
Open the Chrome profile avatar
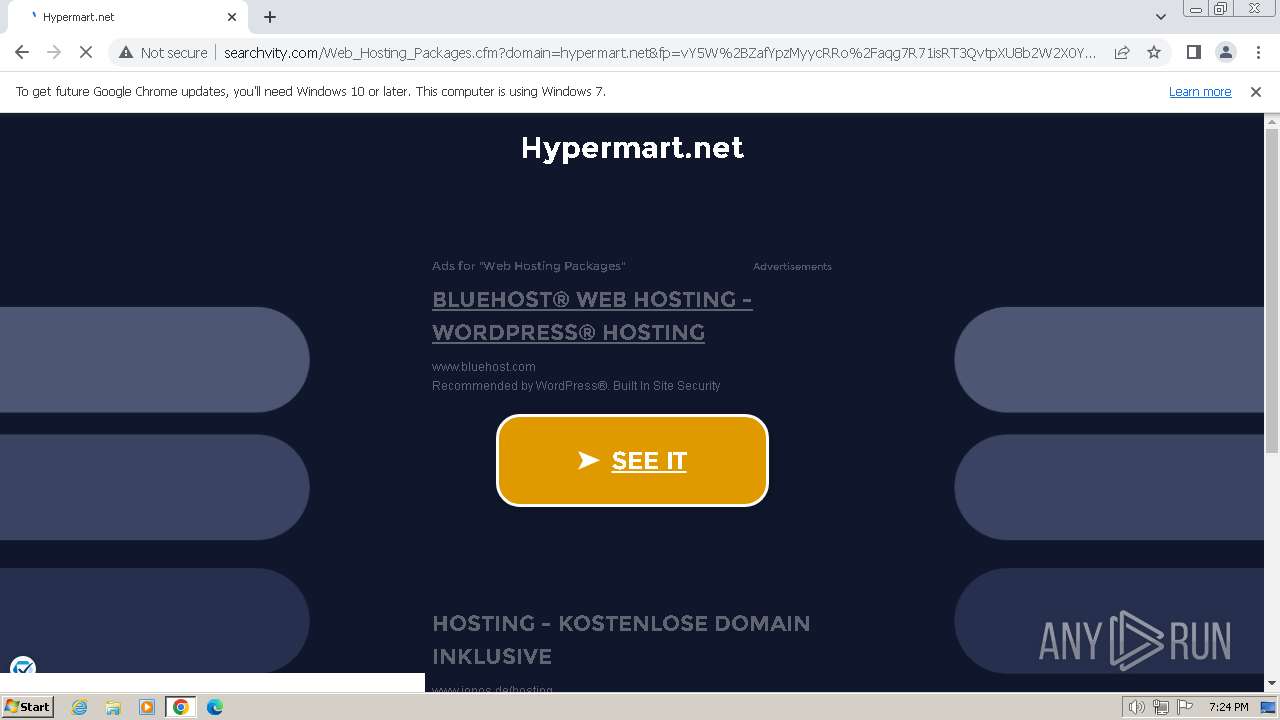coord(1226,53)
